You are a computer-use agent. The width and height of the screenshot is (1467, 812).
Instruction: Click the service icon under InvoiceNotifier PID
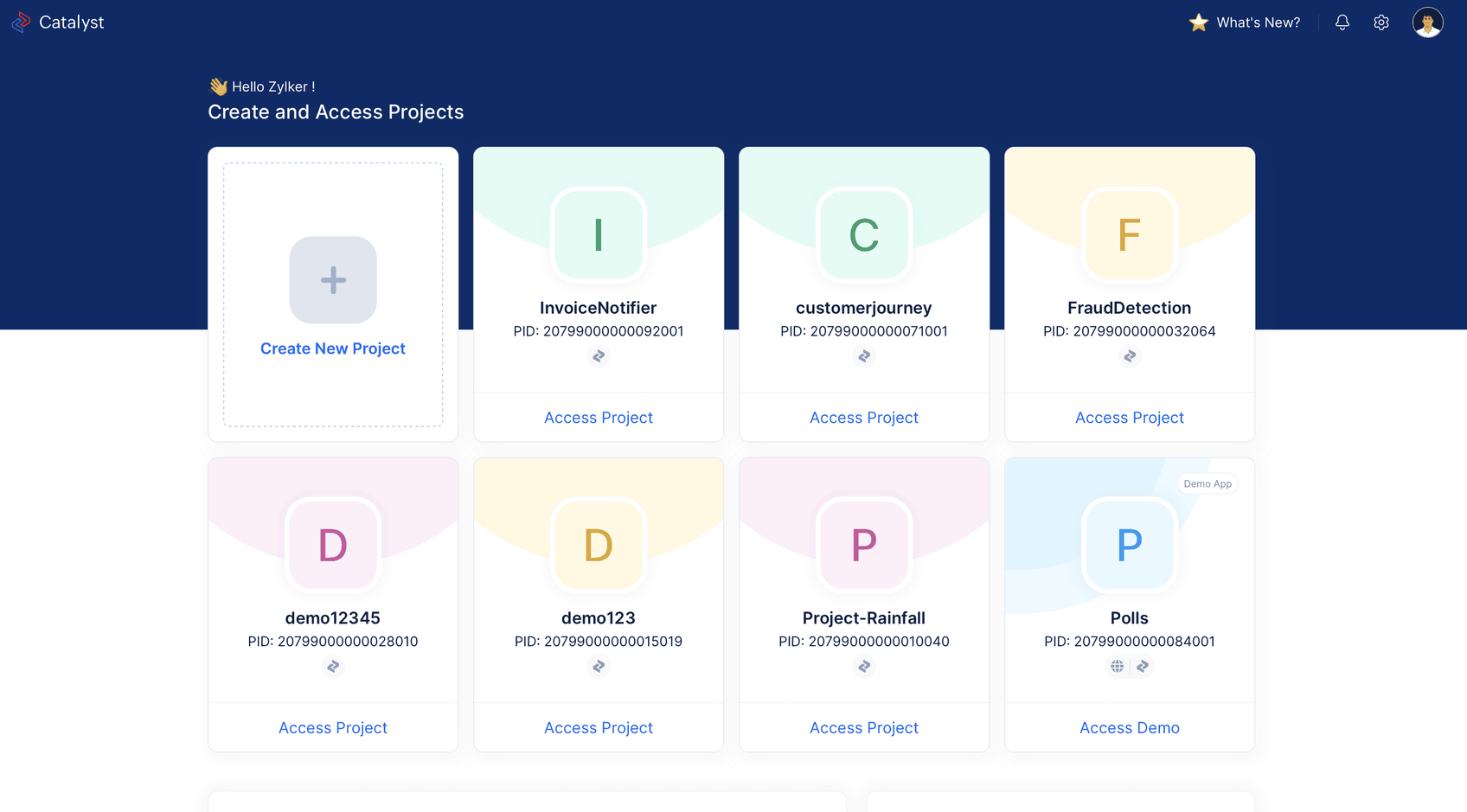pos(599,356)
